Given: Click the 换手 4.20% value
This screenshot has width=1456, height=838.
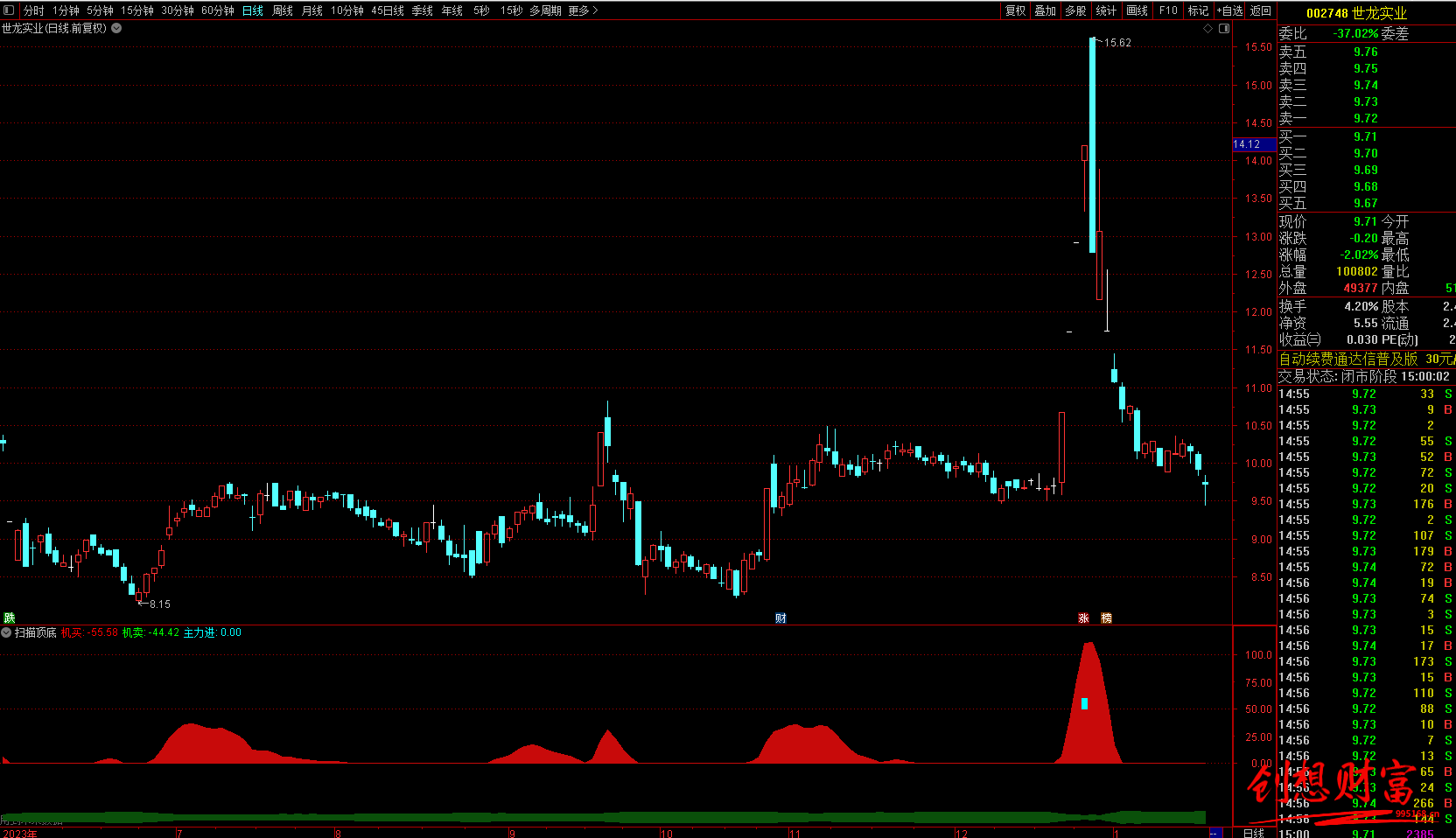Looking at the screenshot, I should (1361, 306).
